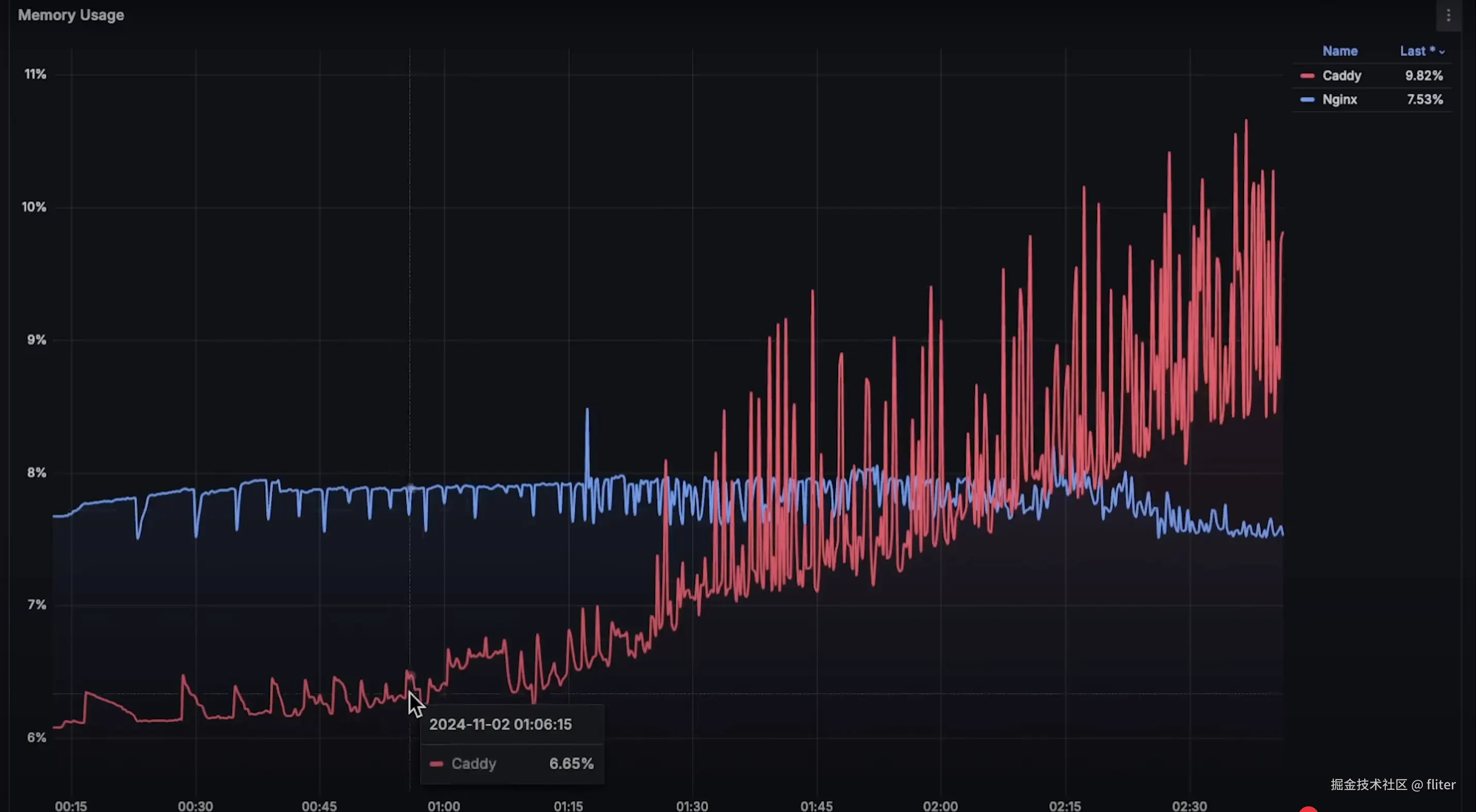Click the red circle at bottom right
The height and width of the screenshot is (812, 1476).
point(1308,808)
